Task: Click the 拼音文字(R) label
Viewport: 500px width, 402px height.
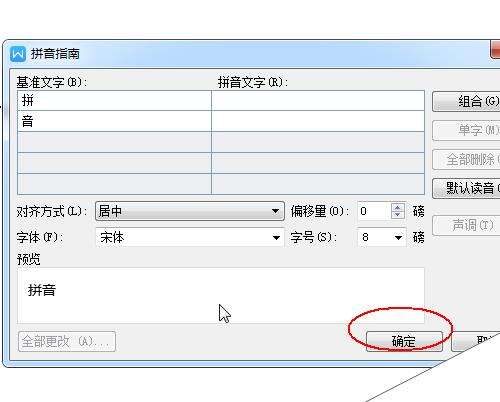Action: [x=253, y=82]
